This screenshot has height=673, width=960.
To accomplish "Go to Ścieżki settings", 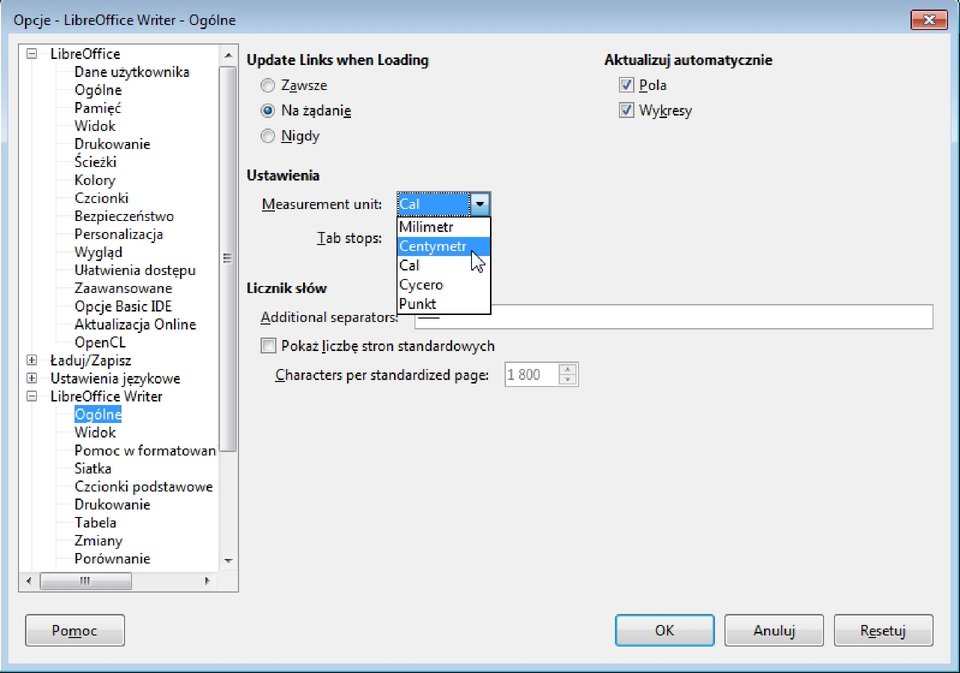I will click(96, 162).
